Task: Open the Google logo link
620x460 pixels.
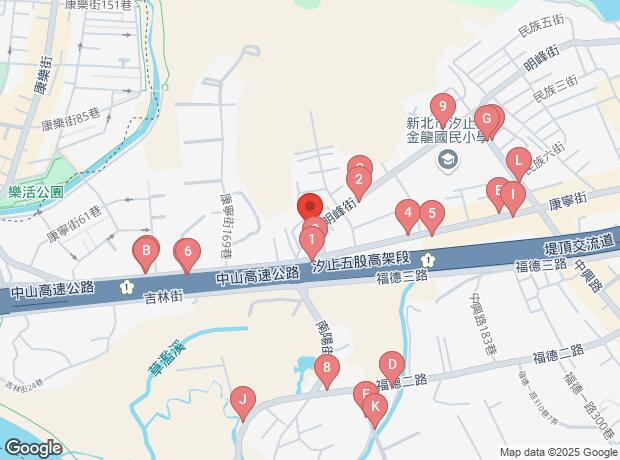Action: point(34,449)
